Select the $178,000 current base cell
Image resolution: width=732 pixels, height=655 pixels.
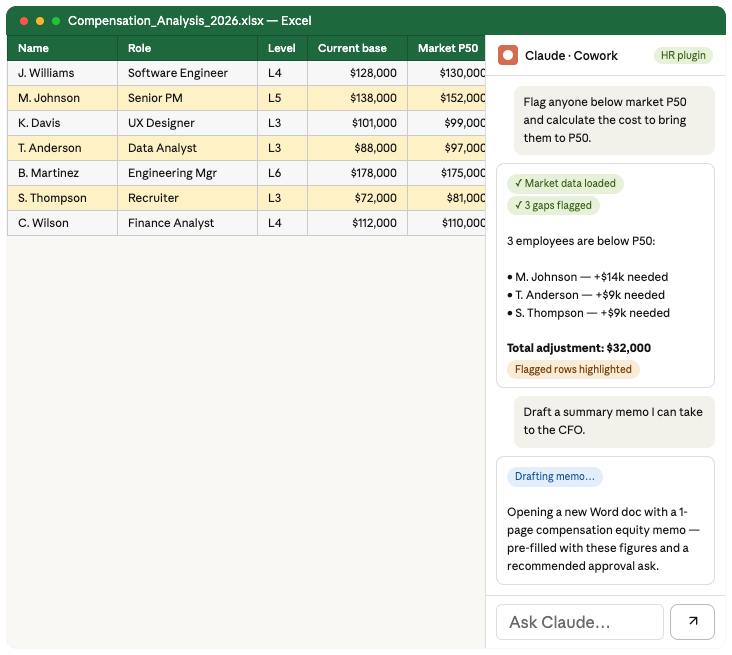(357, 173)
